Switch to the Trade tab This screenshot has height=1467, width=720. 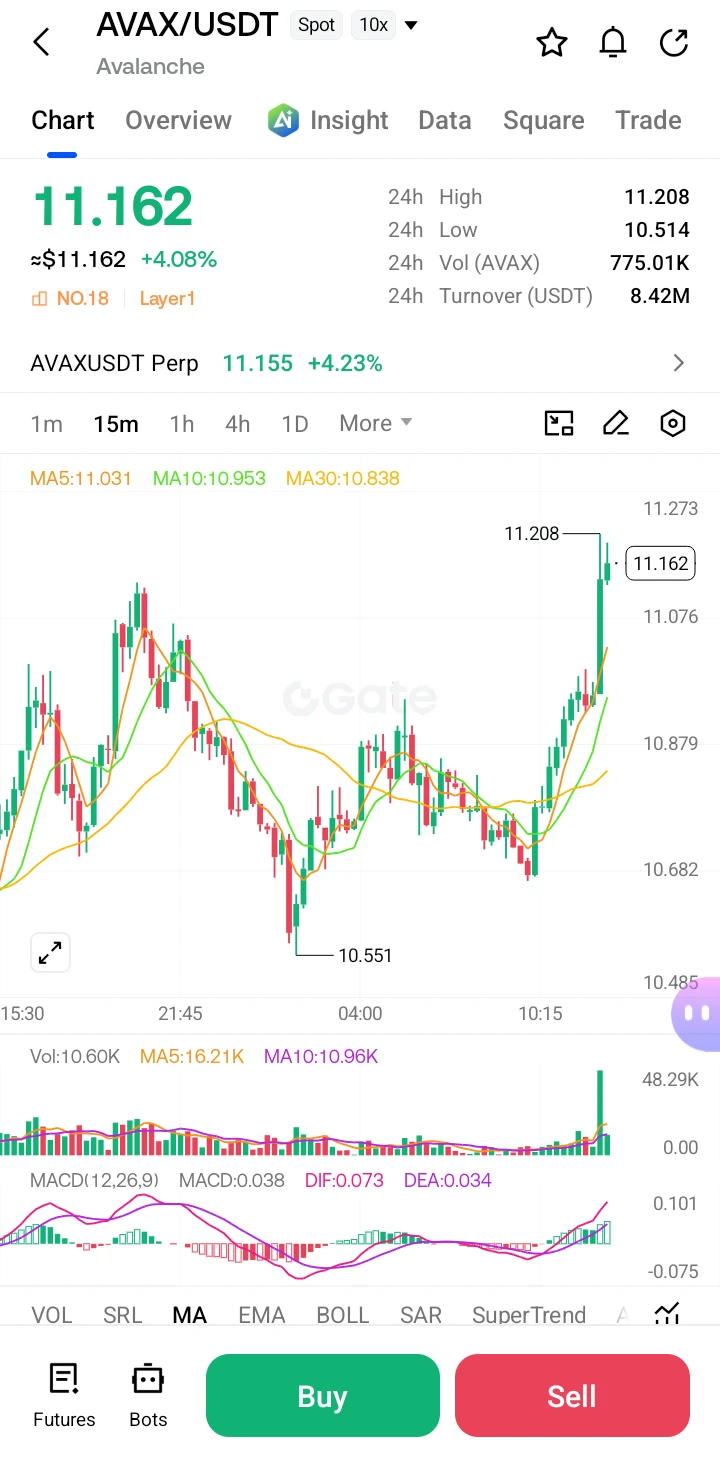pos(648,121)
